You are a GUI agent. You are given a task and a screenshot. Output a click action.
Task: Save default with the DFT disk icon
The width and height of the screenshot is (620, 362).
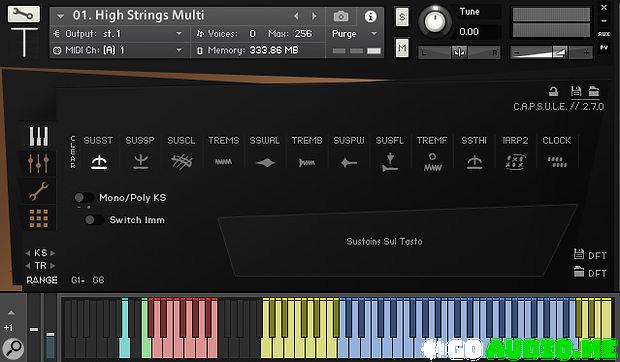579,254
